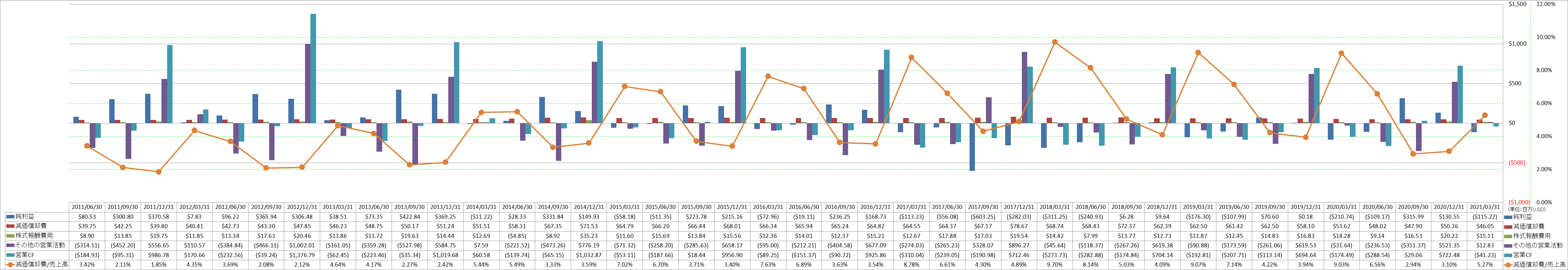
Task: Click the 2012/12/31 column header
Action: (302, 207)
